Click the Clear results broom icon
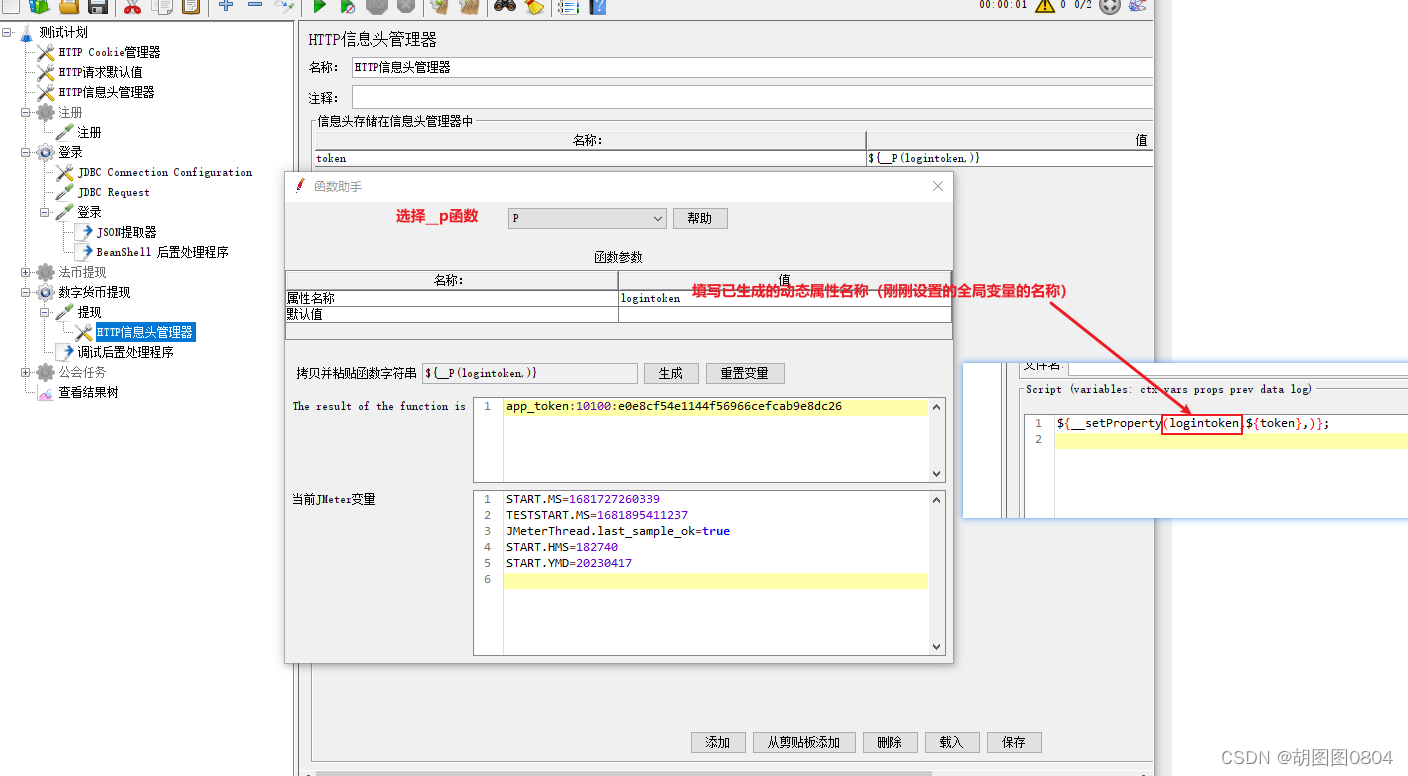Screen dimensions: 1408x776 tap(437, 8)
